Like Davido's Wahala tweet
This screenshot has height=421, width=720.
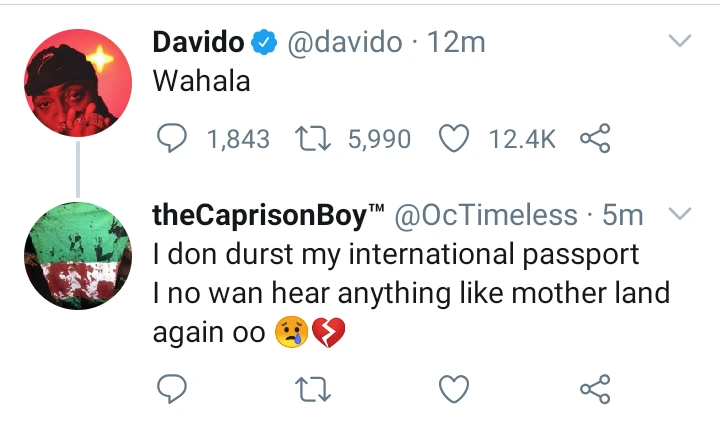[x=455, y=139]
